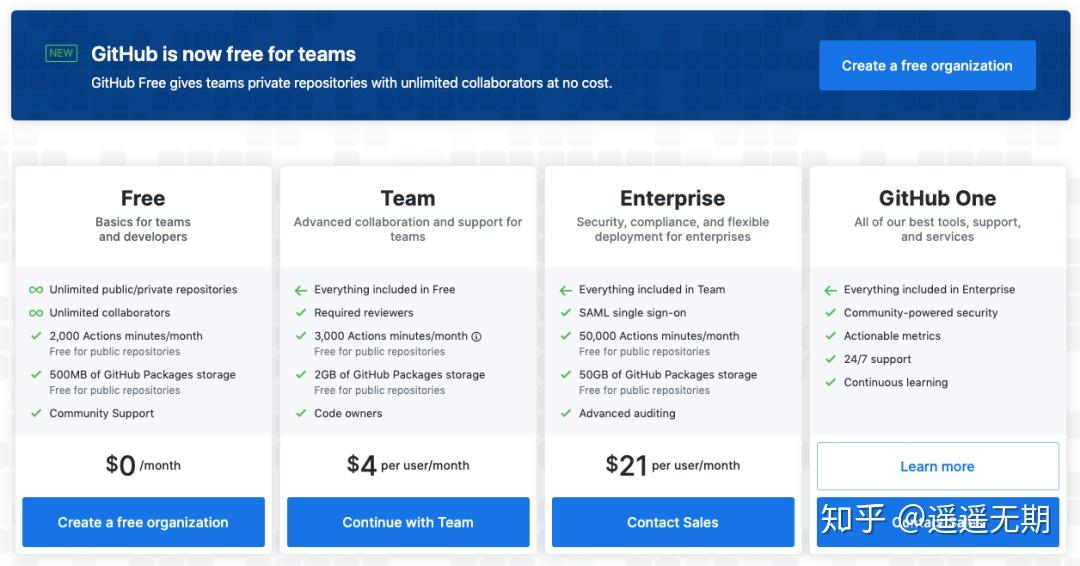This screenshot has height=566, width=1080.
Task: Click checkmark beside 3,000 Actions minutes/month
Action: [x=300, y=336]
